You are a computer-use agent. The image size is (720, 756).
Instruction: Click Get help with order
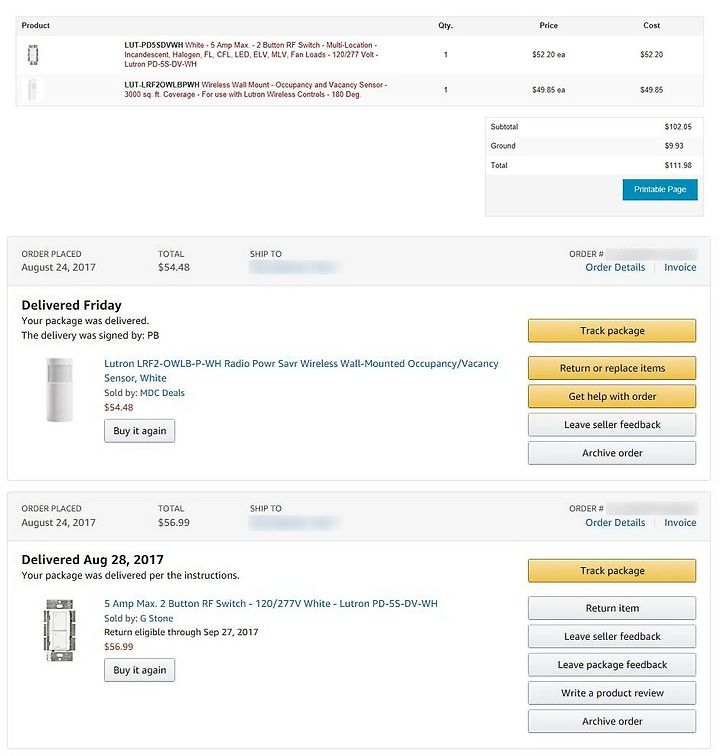[x=612, y=396]
